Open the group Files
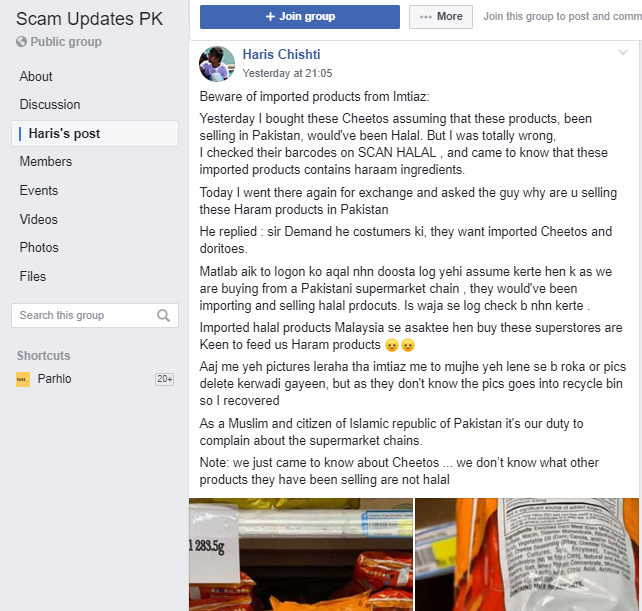Screen dimensions: 642x611 pos(33,276)
